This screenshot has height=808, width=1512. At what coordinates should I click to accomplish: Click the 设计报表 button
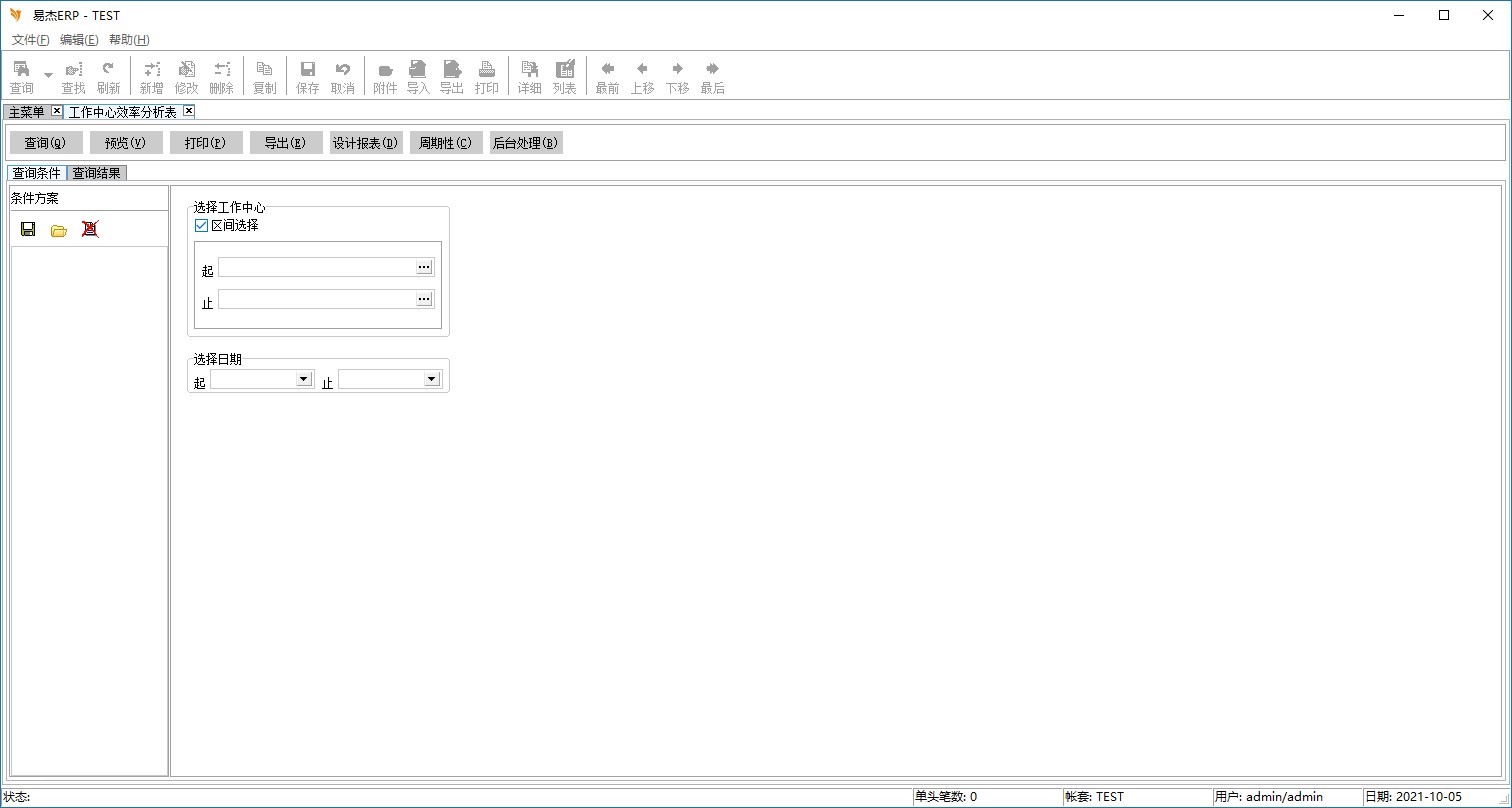(366, 143)
